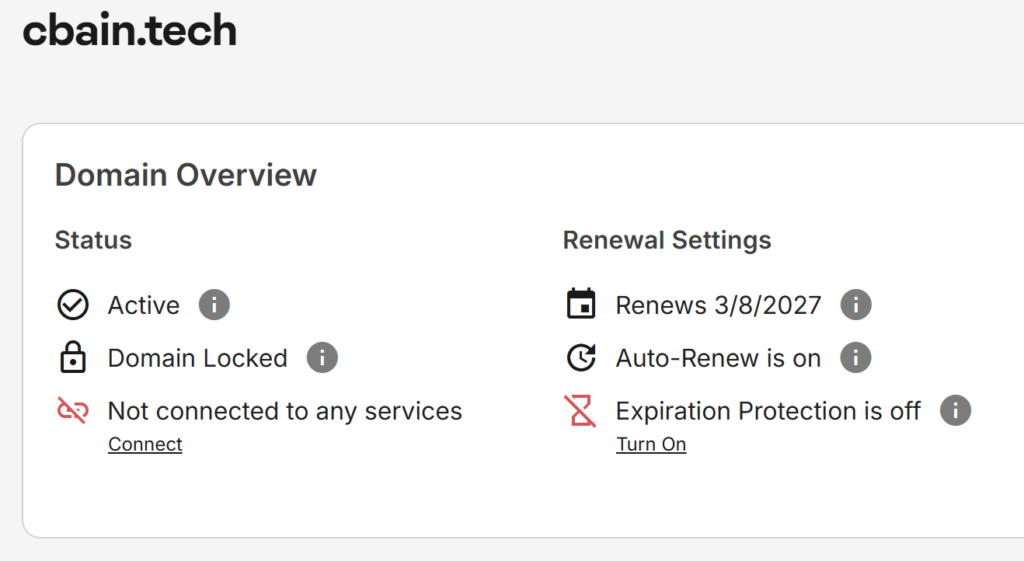The image size is (1024, 561).
Task: Select the Status section heading
Action: click(93, 240)
